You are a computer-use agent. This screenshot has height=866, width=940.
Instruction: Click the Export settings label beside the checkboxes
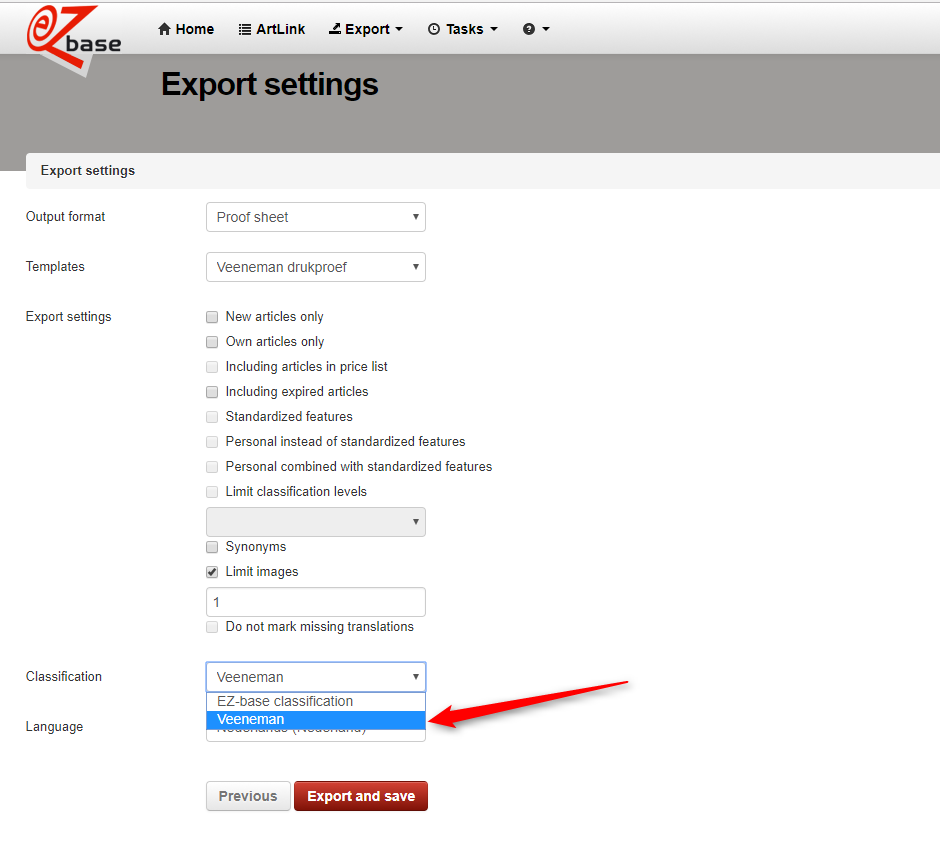click(68, 317)
